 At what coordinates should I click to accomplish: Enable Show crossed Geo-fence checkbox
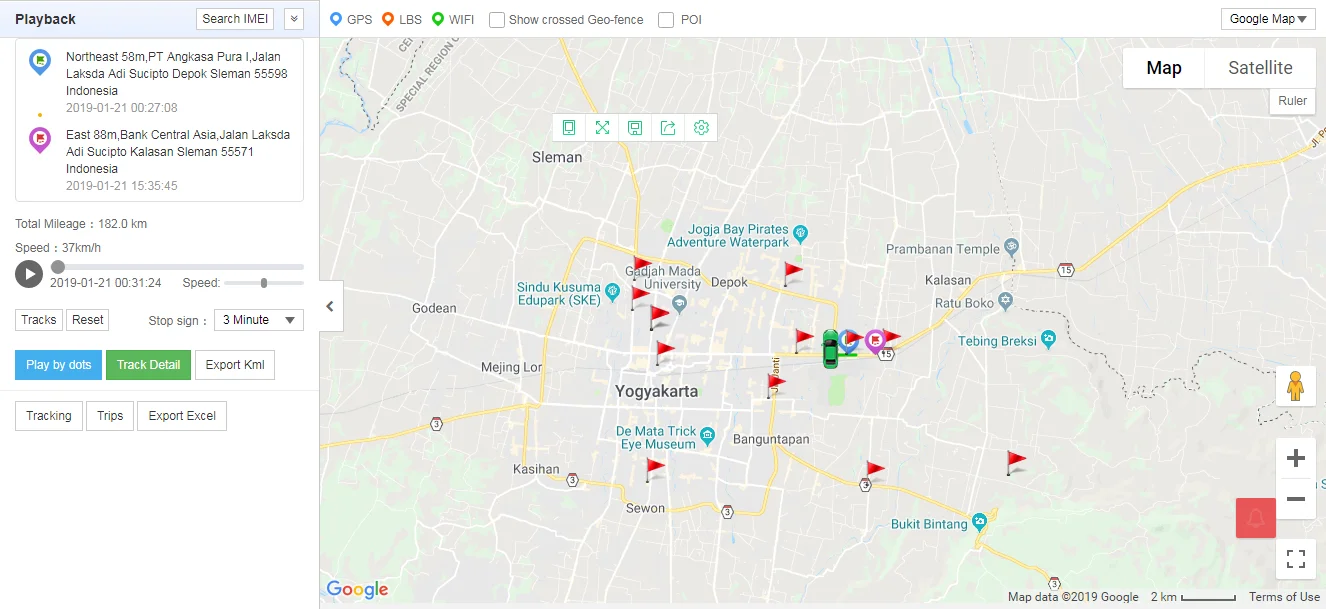point(497,19)
